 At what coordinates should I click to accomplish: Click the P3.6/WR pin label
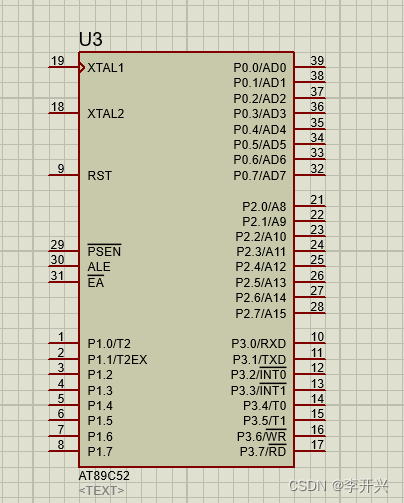[262, 436]
